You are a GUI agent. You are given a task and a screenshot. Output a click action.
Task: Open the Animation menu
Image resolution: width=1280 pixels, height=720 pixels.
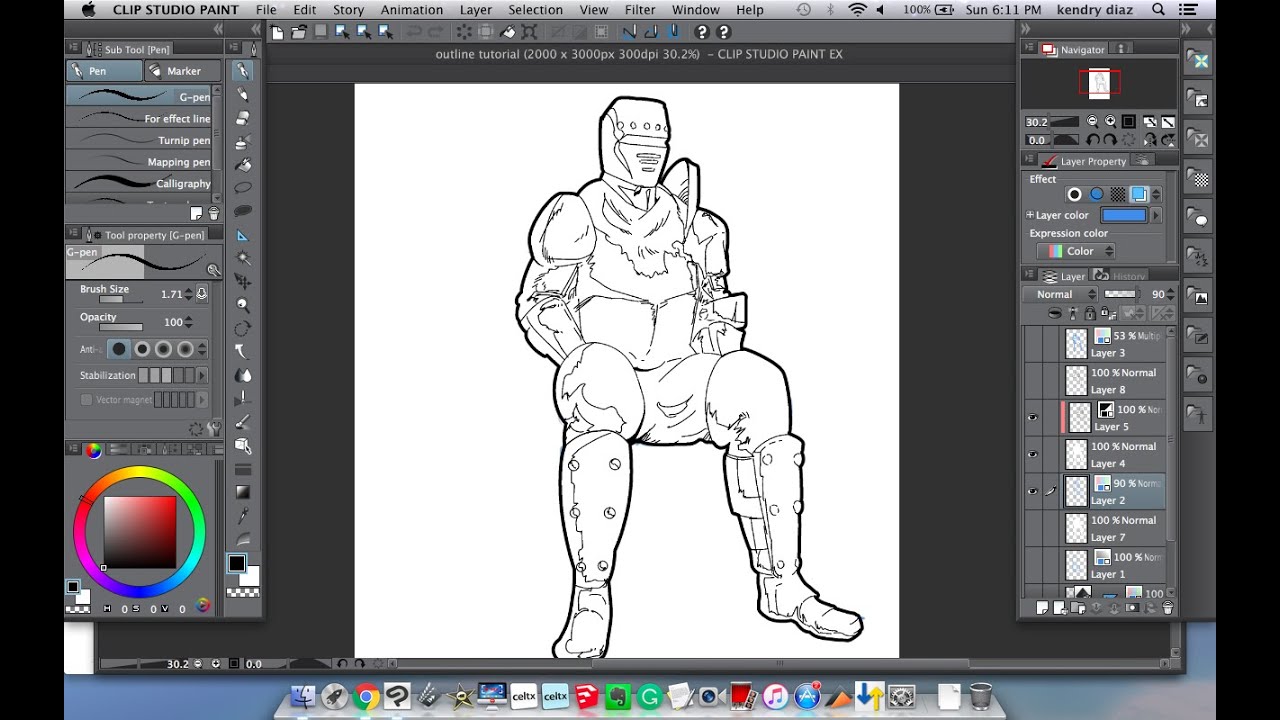point(411,9)
